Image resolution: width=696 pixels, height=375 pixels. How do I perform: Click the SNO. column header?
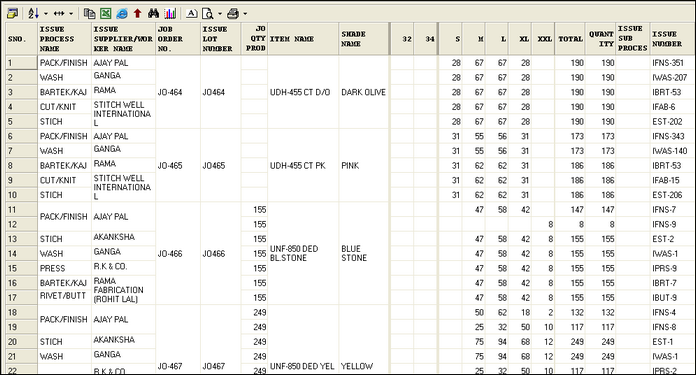click(x=22, y=39)
